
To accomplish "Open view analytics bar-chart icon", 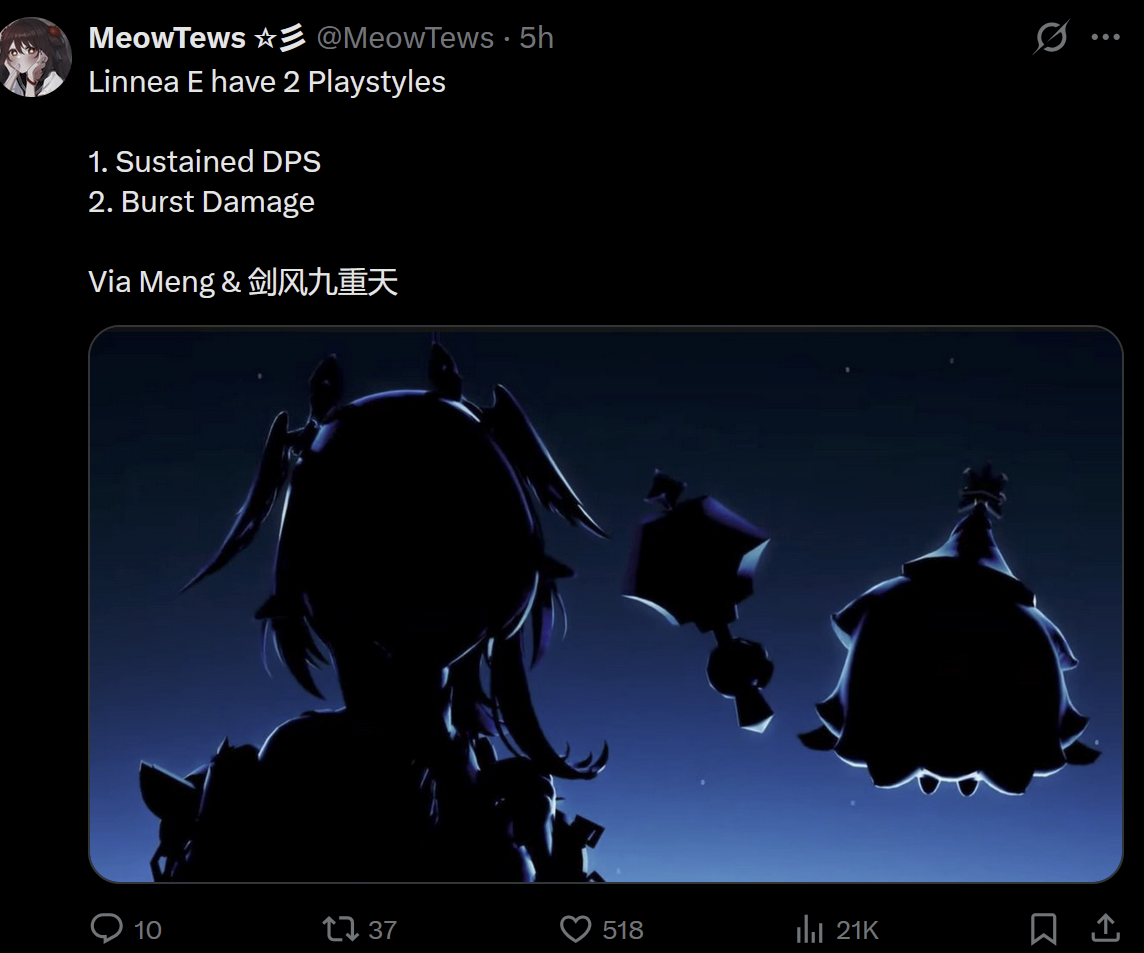I will (x=809, y=929).
